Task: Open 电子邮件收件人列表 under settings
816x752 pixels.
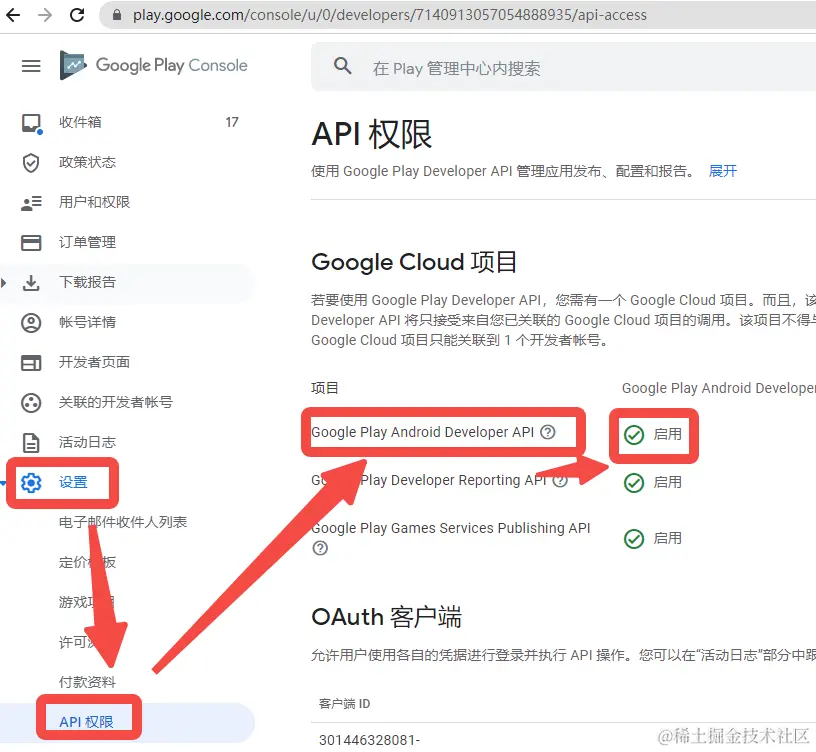Action: point(123,522)
